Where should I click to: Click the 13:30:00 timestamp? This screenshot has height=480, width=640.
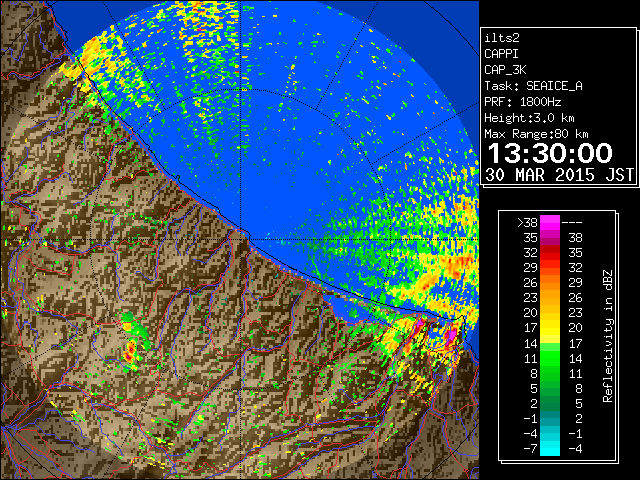(x=550, y=153)
